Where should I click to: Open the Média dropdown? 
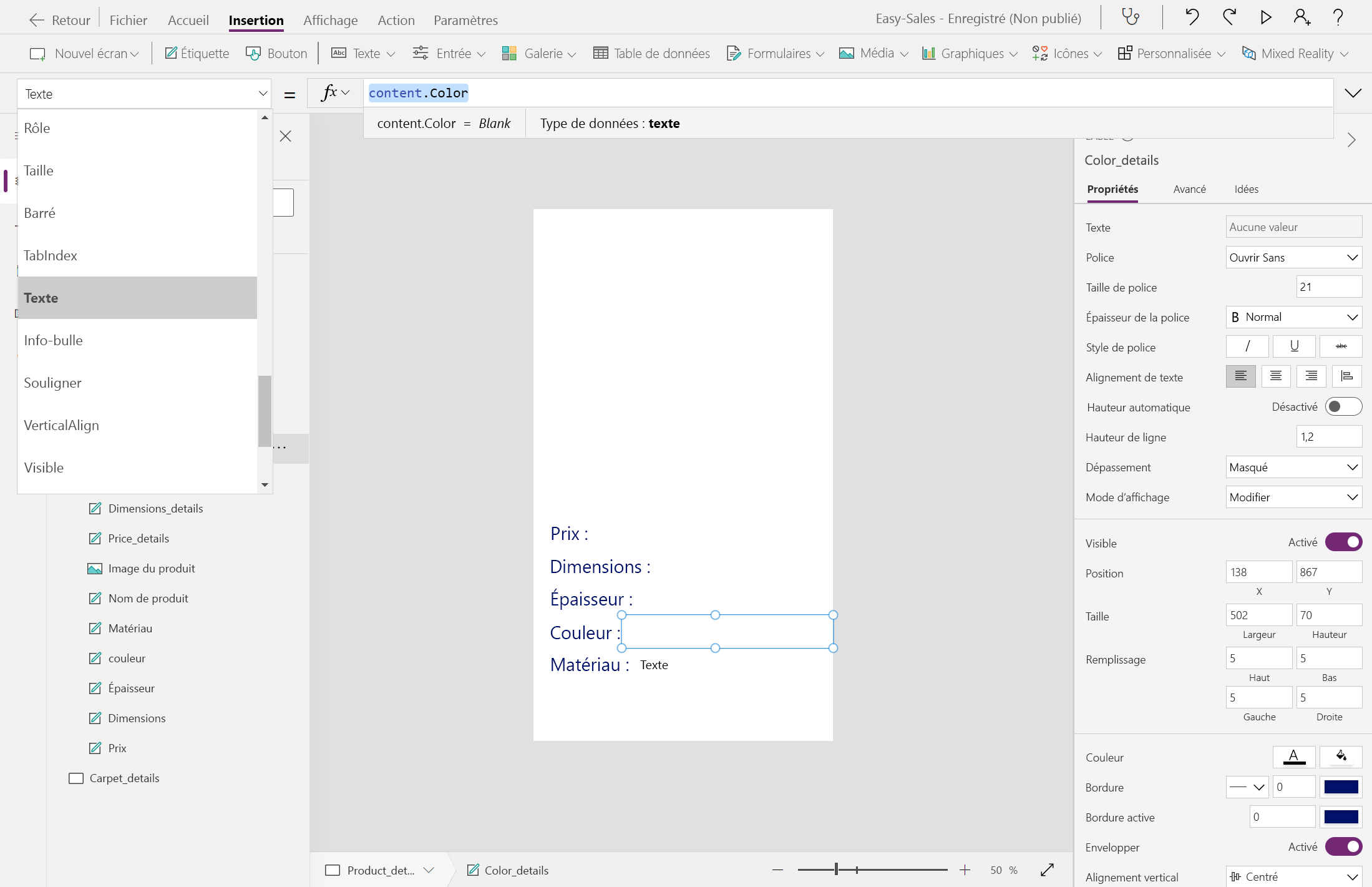pyautogui.click(x=873, y=54)
